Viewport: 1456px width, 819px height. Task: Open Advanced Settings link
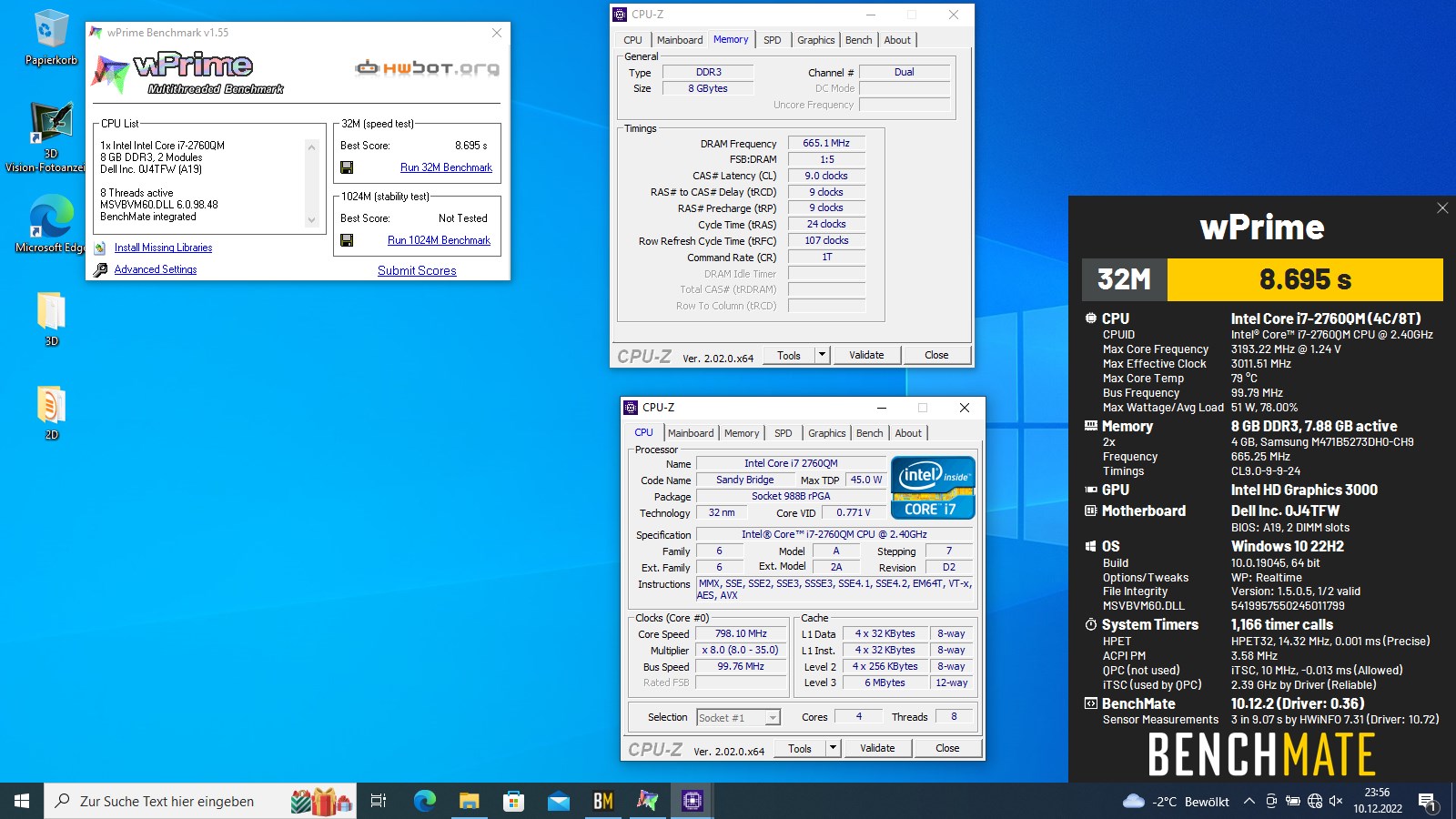pos(156,269)
